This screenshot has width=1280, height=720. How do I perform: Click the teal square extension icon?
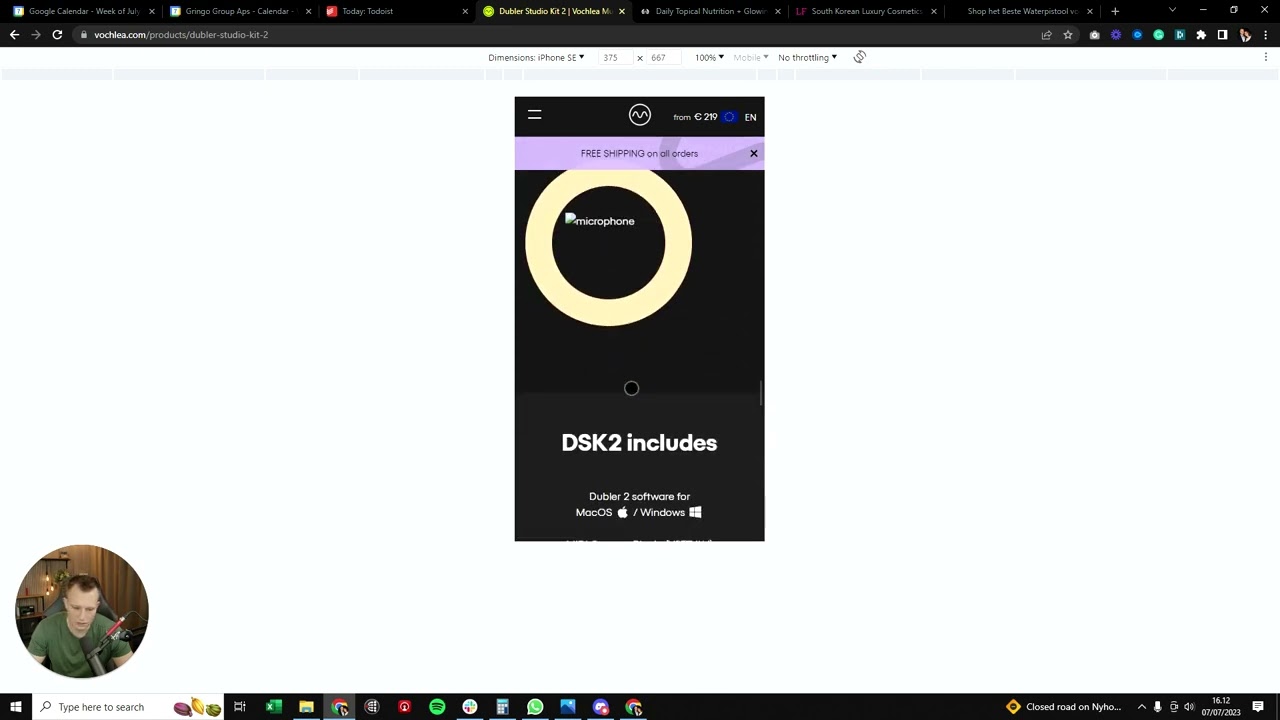point(1179,34)
